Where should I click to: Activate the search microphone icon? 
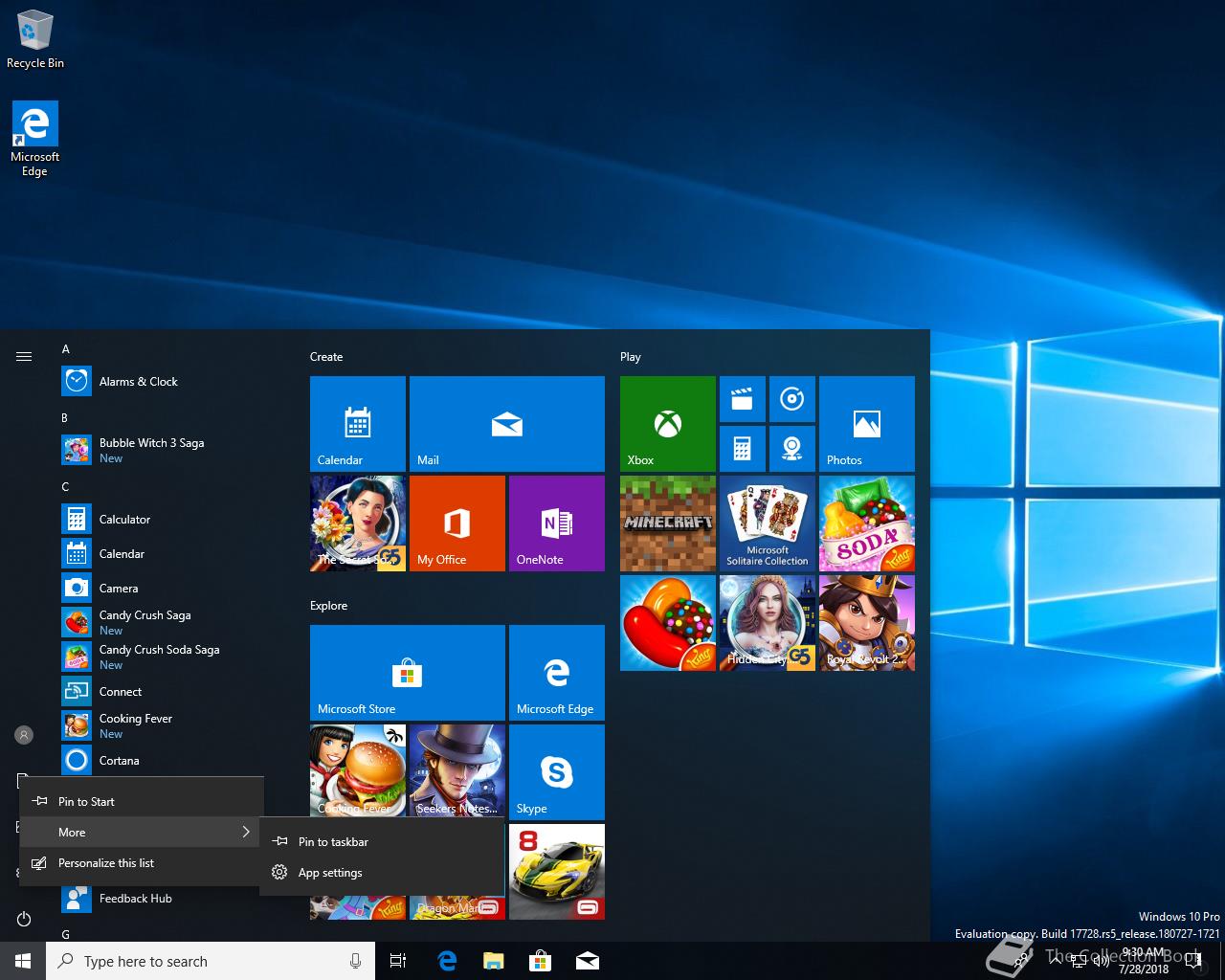coord(355,961)
